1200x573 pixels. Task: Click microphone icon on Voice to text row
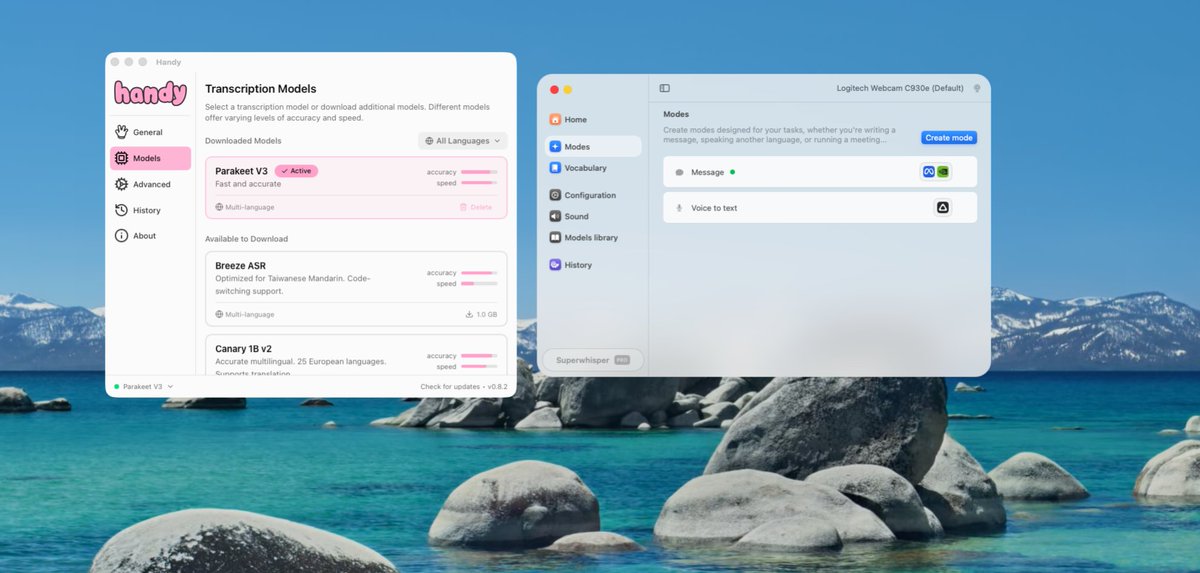click(x=679, y=208)
